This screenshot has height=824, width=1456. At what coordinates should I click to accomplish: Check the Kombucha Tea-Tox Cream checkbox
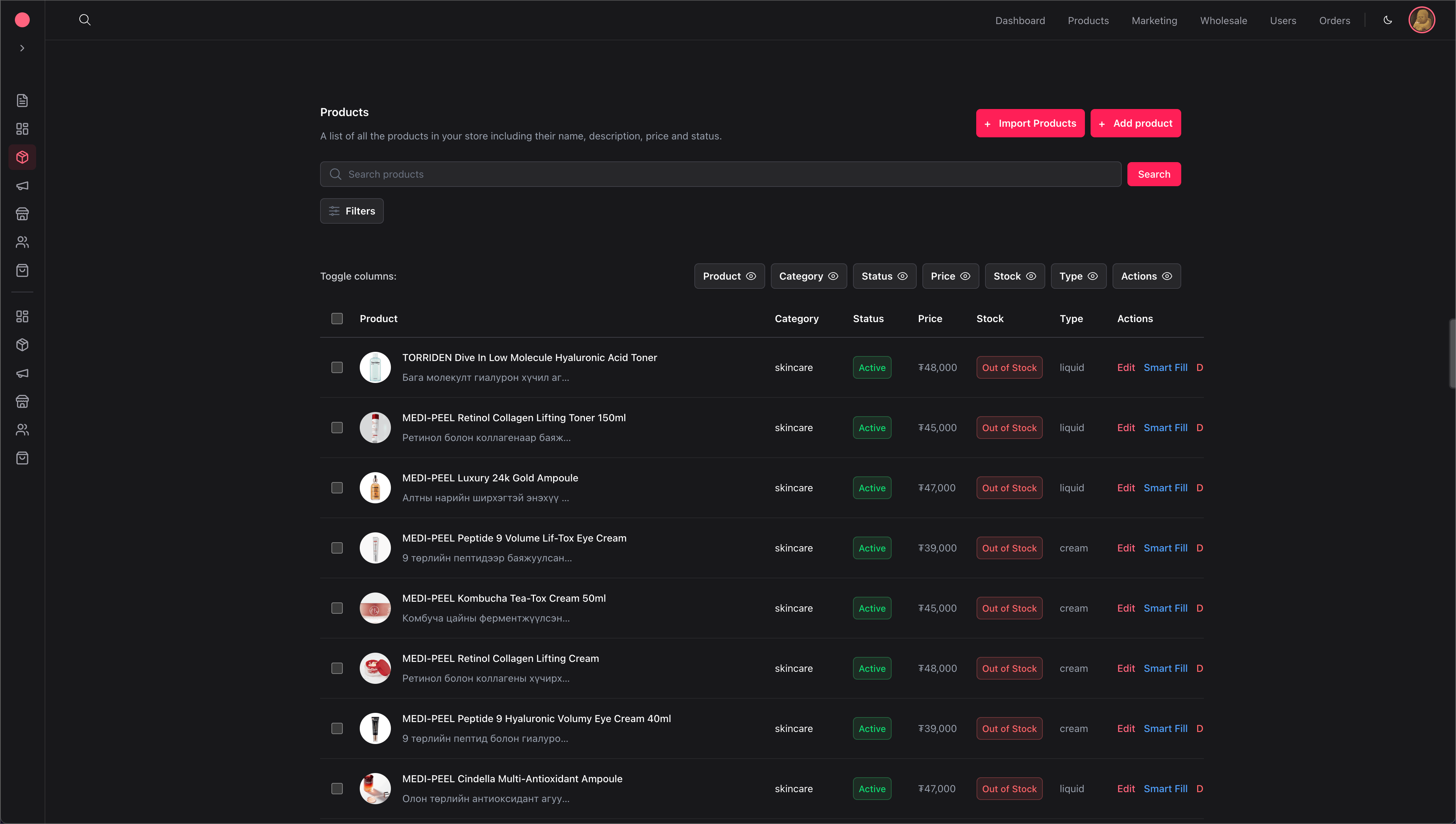[x=337, y=608]
